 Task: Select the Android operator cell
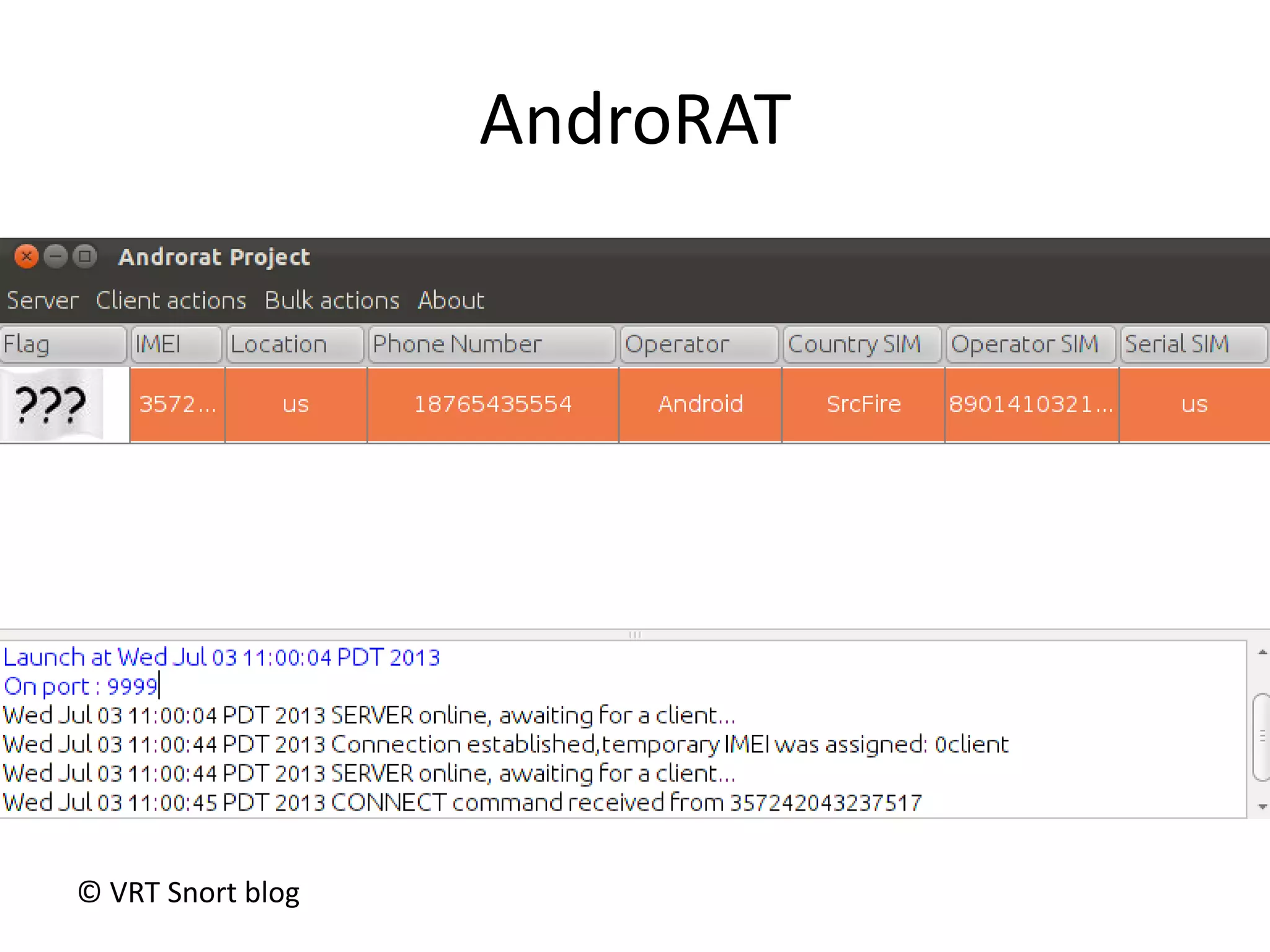[700, 404]
